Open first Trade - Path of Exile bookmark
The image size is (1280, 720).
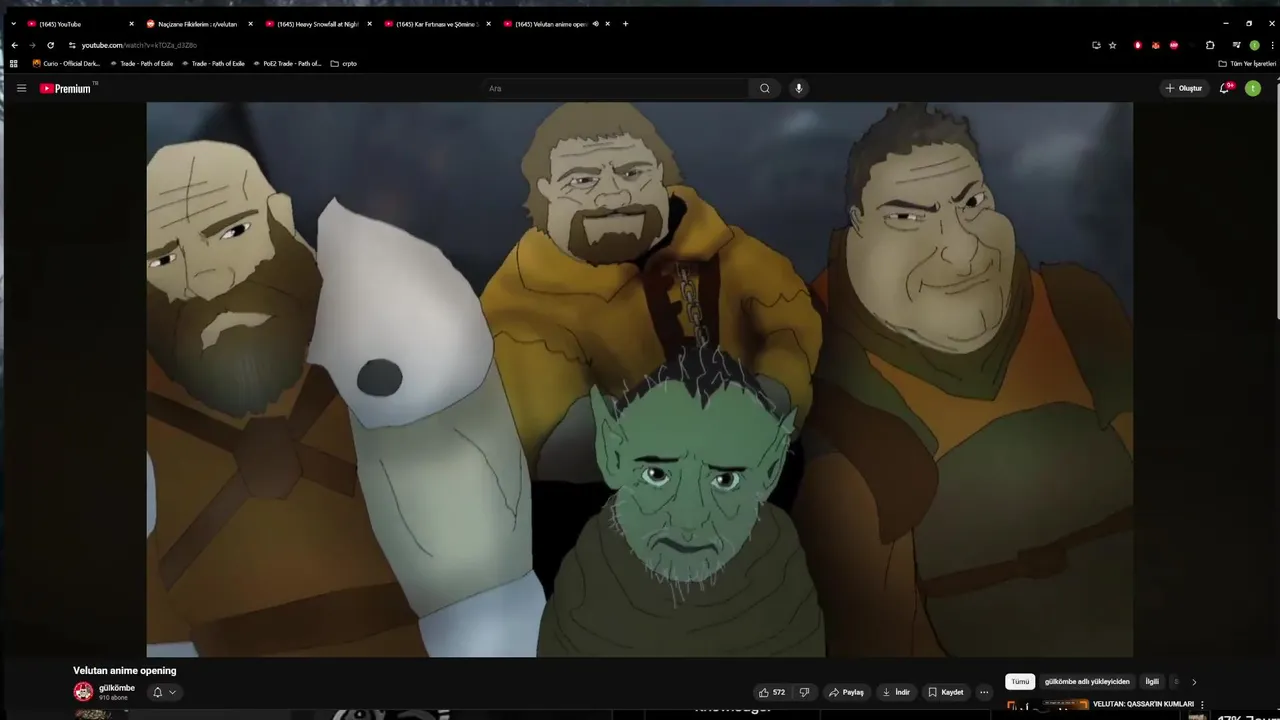click(141, 63)
